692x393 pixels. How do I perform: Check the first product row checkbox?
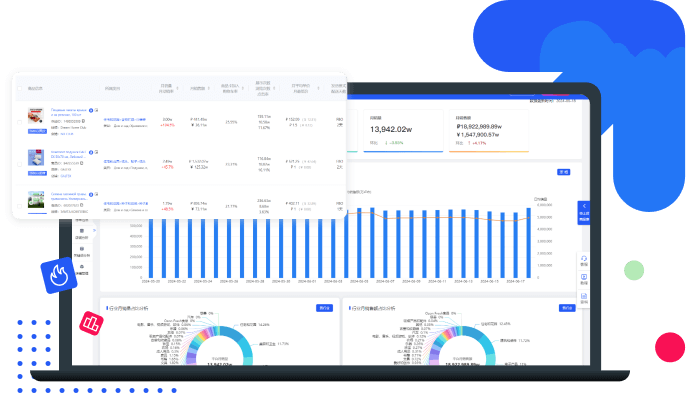[x=19, y=122]
